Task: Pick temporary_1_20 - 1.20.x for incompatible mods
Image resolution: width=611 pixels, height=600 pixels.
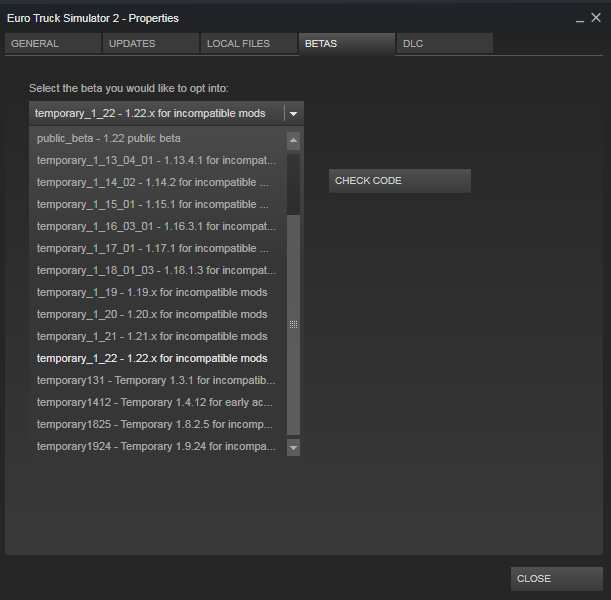Action: 158,314
